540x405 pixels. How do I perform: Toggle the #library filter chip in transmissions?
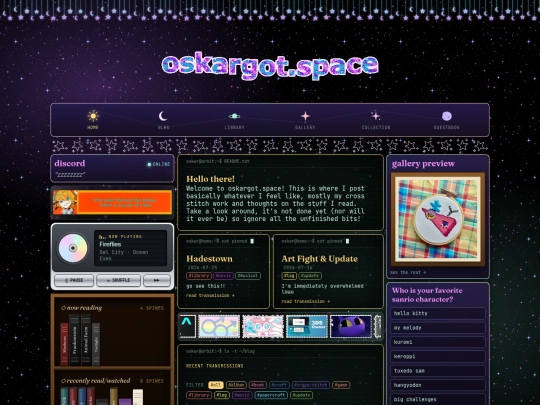coord(199,395)
